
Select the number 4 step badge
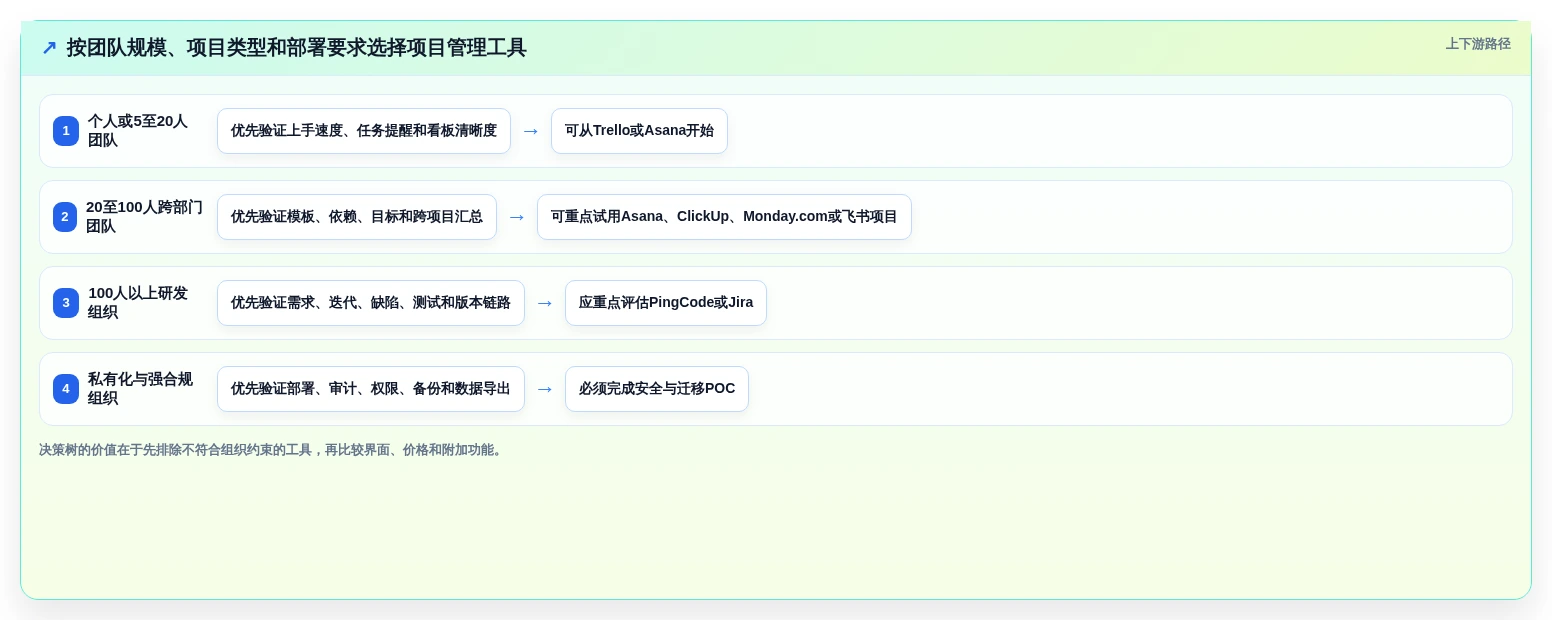click(66, 389)
